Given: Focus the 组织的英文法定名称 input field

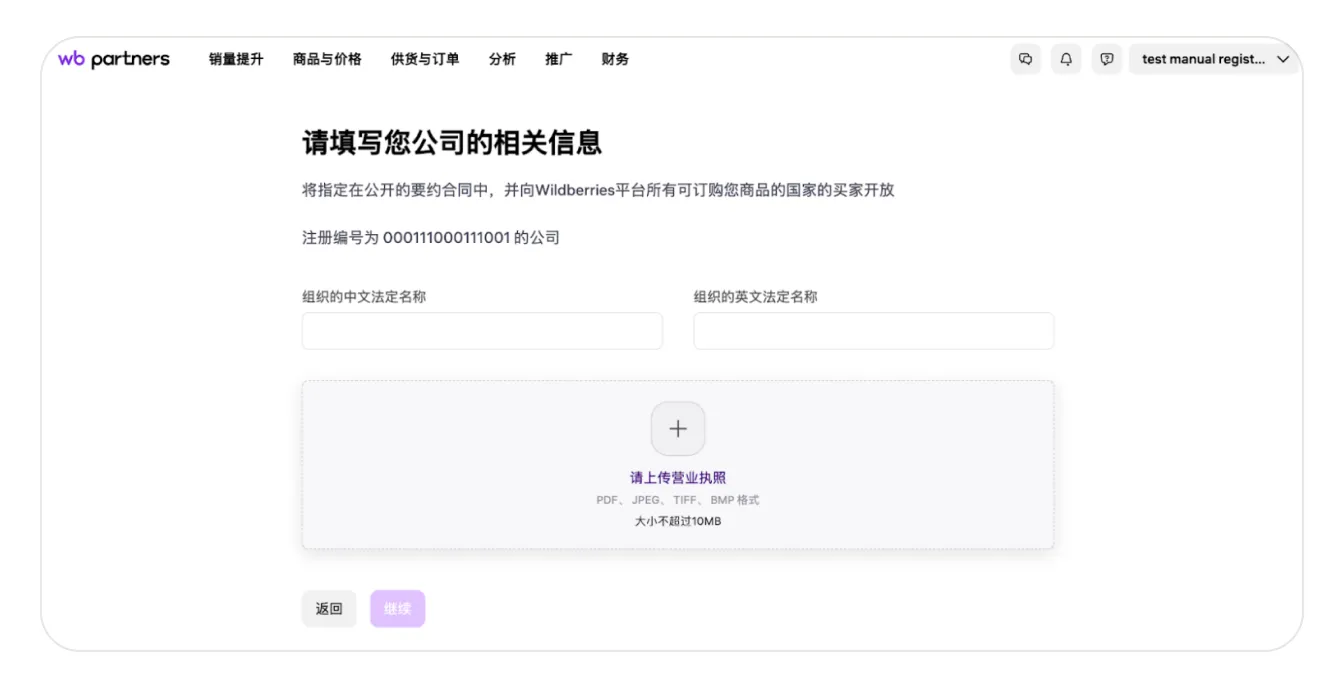Looking at the screenshot, I should pos(873,331).
